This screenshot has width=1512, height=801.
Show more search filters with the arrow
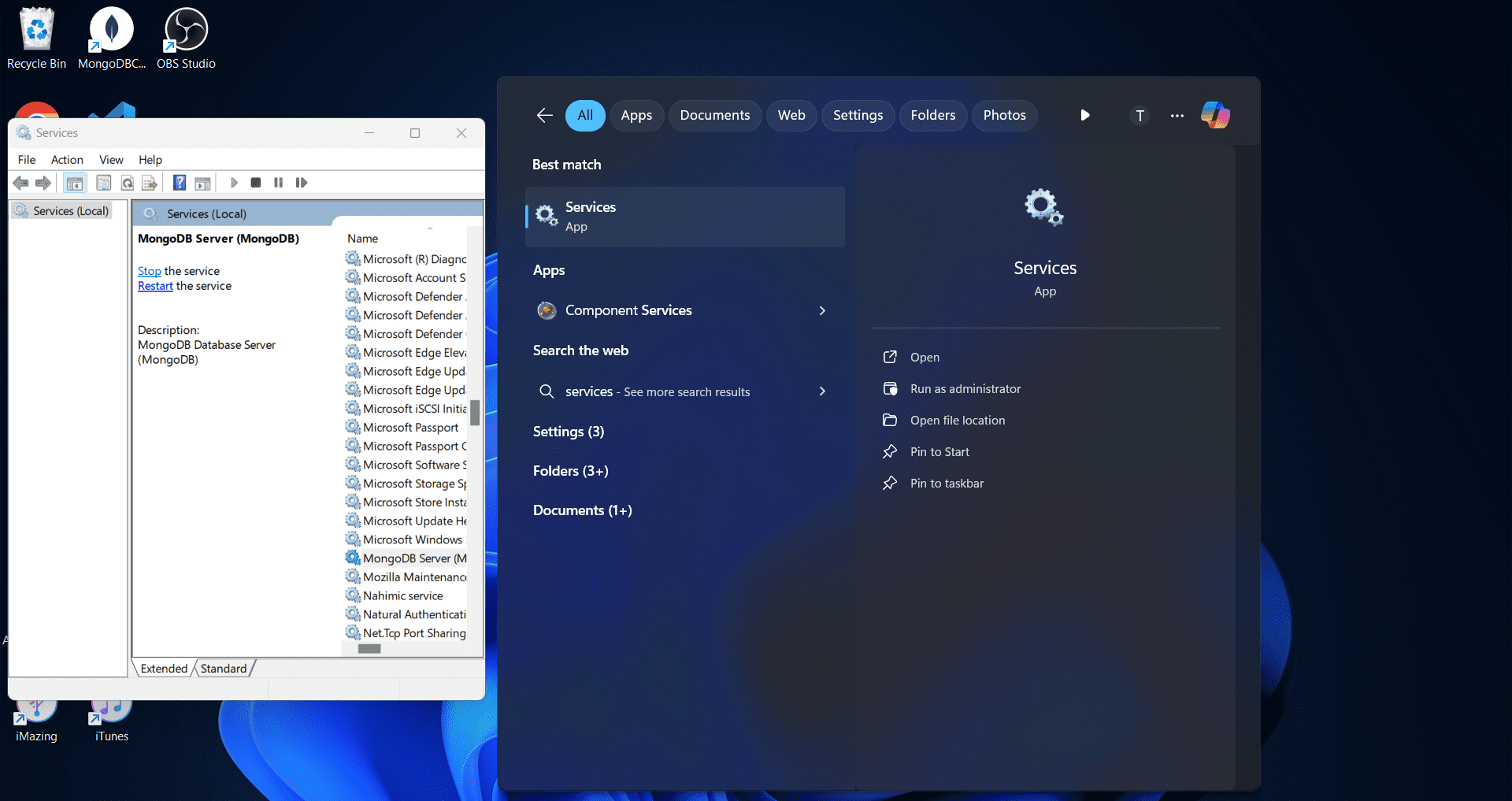[1085, 116]
